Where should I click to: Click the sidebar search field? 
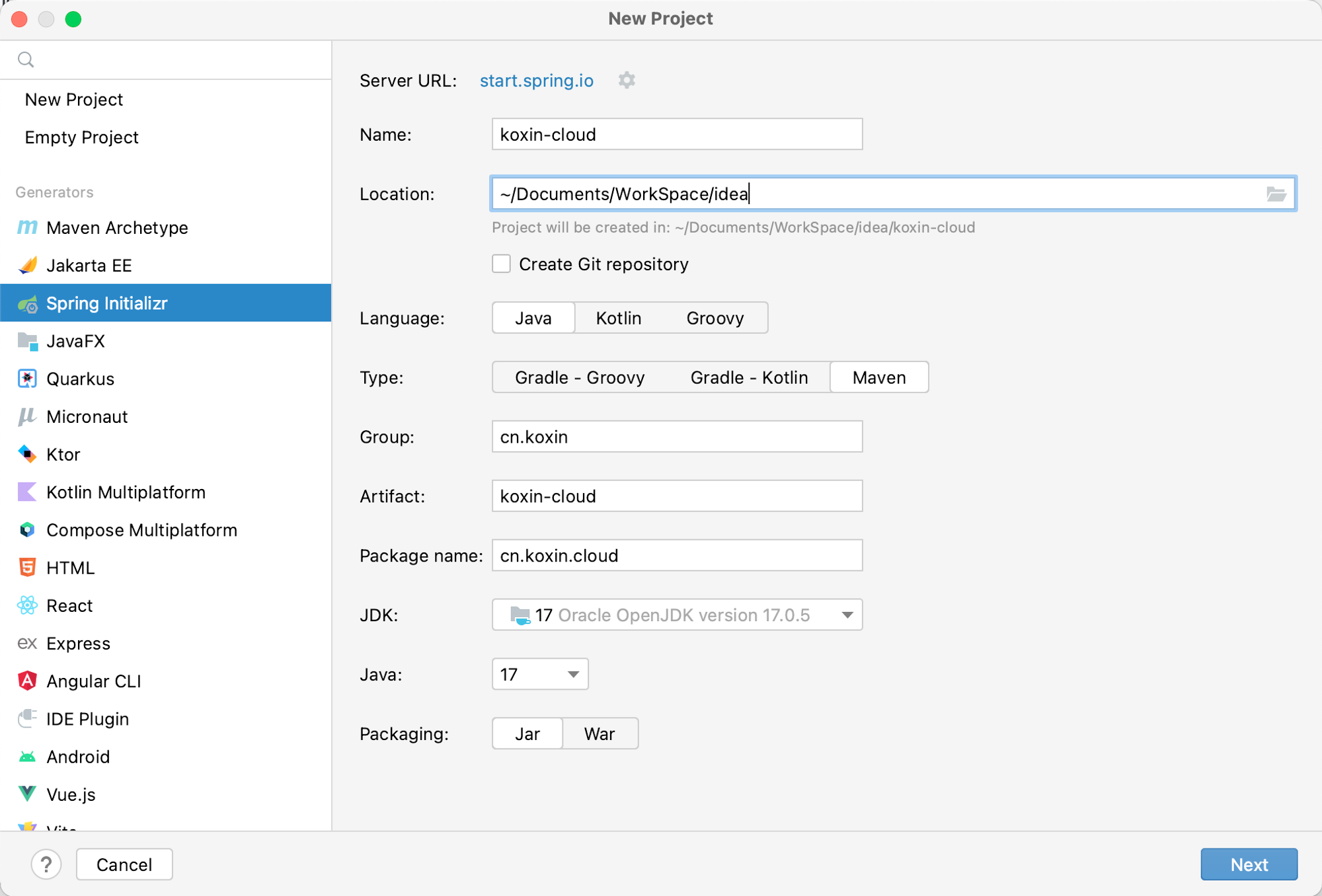point(165,59)
